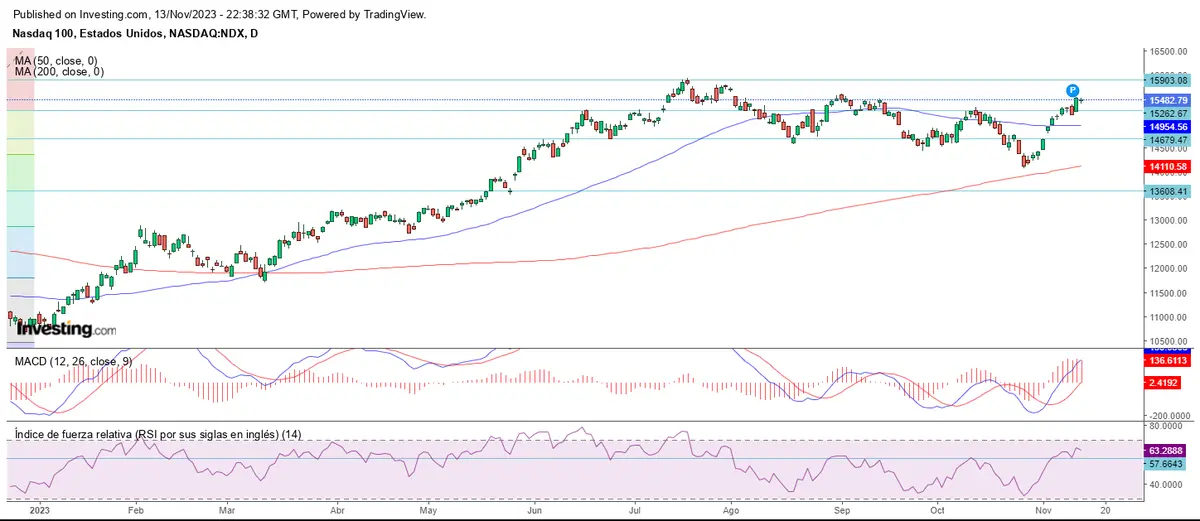The width and height of the screenshot is (1200, 521).
Task: Select the 15903.08 horizontal level label
Action: [x=1167, y=80]
